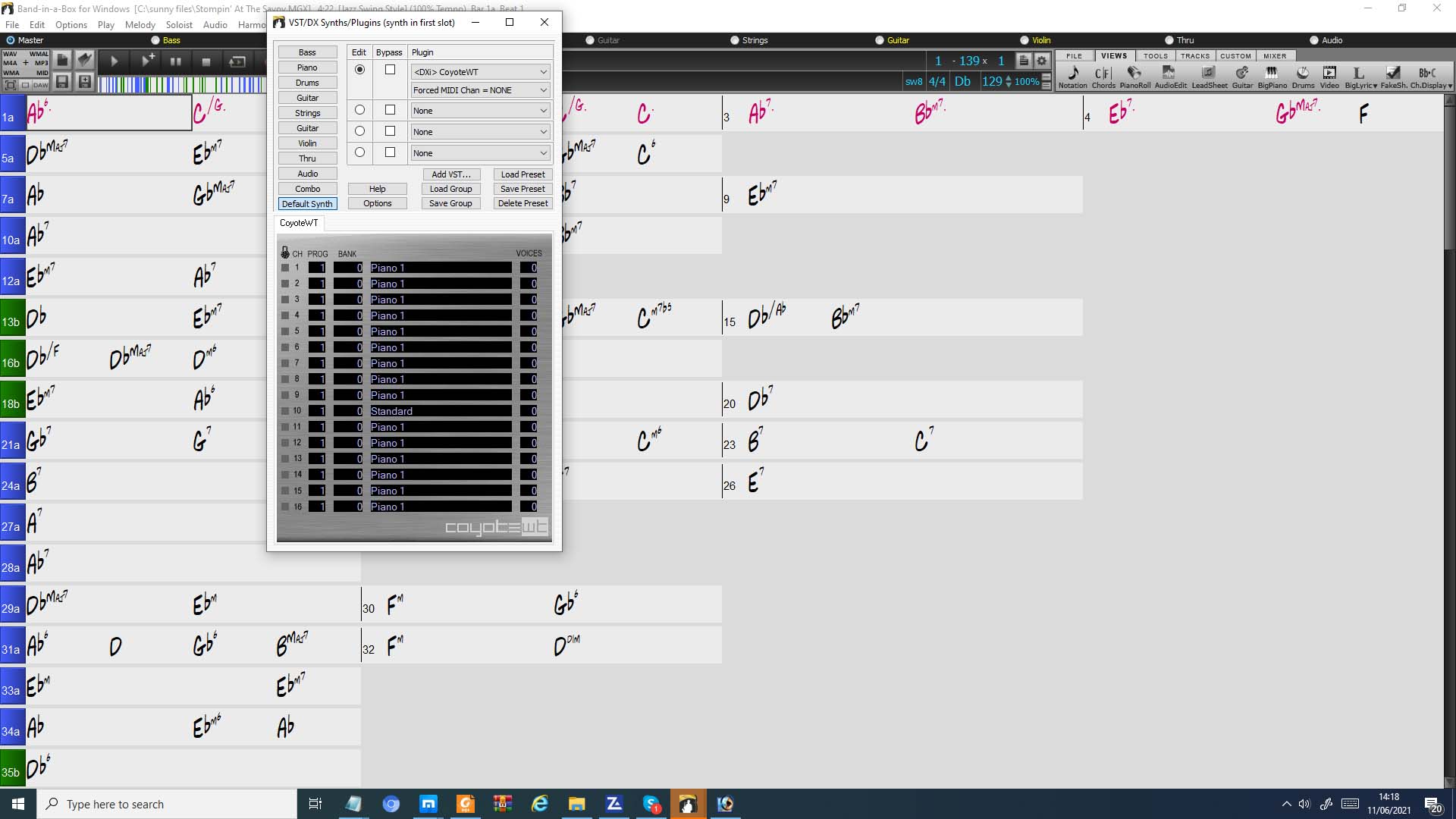Select Edit radio for fourth plugin slot
The width and height of the screenshot is (1456, 819).
(359, 152)
